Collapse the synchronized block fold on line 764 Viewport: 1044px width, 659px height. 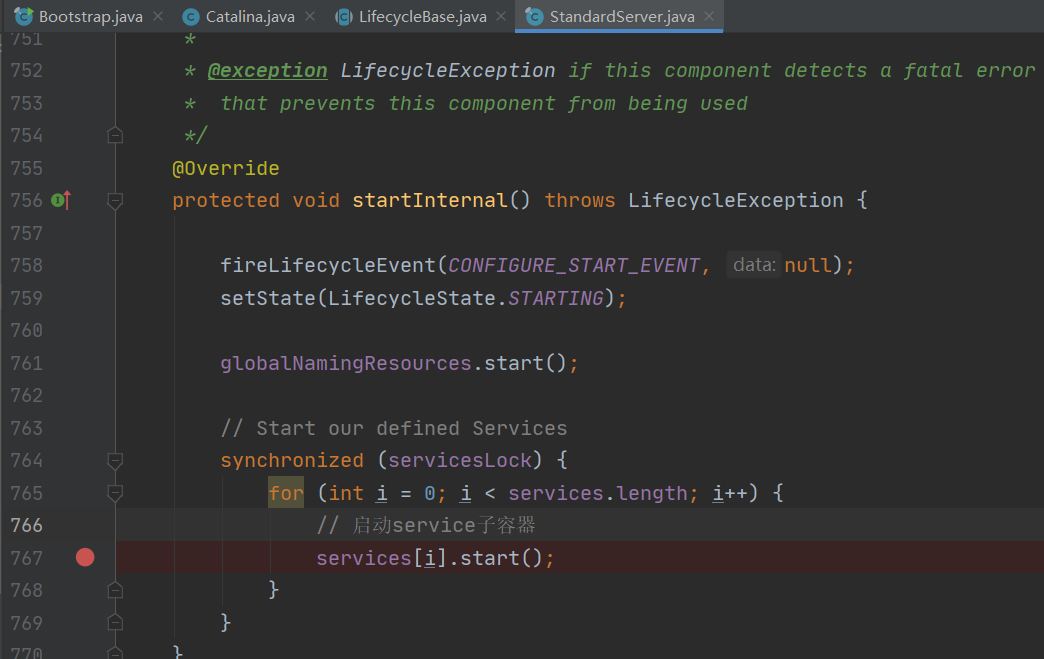(115, 460)
